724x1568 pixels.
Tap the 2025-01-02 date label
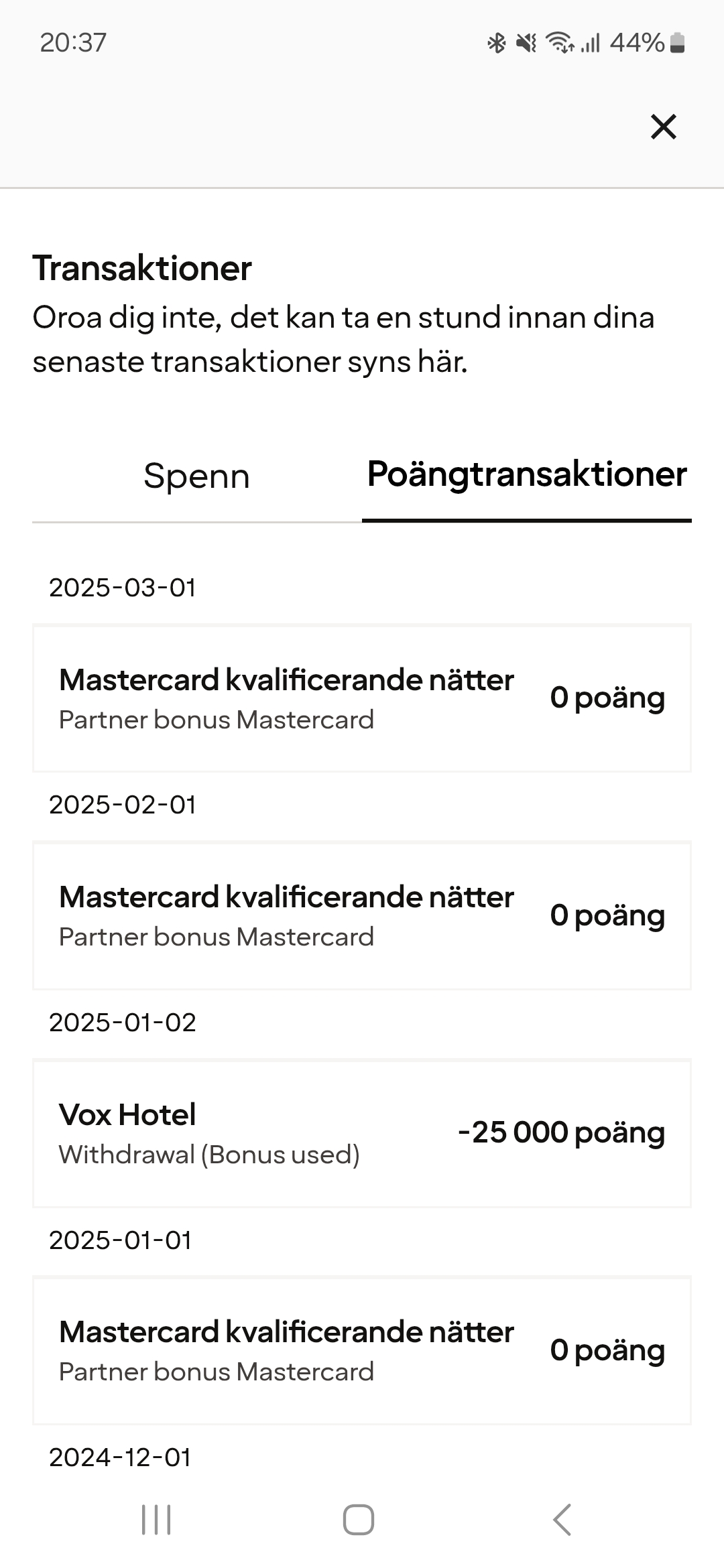123,1023
